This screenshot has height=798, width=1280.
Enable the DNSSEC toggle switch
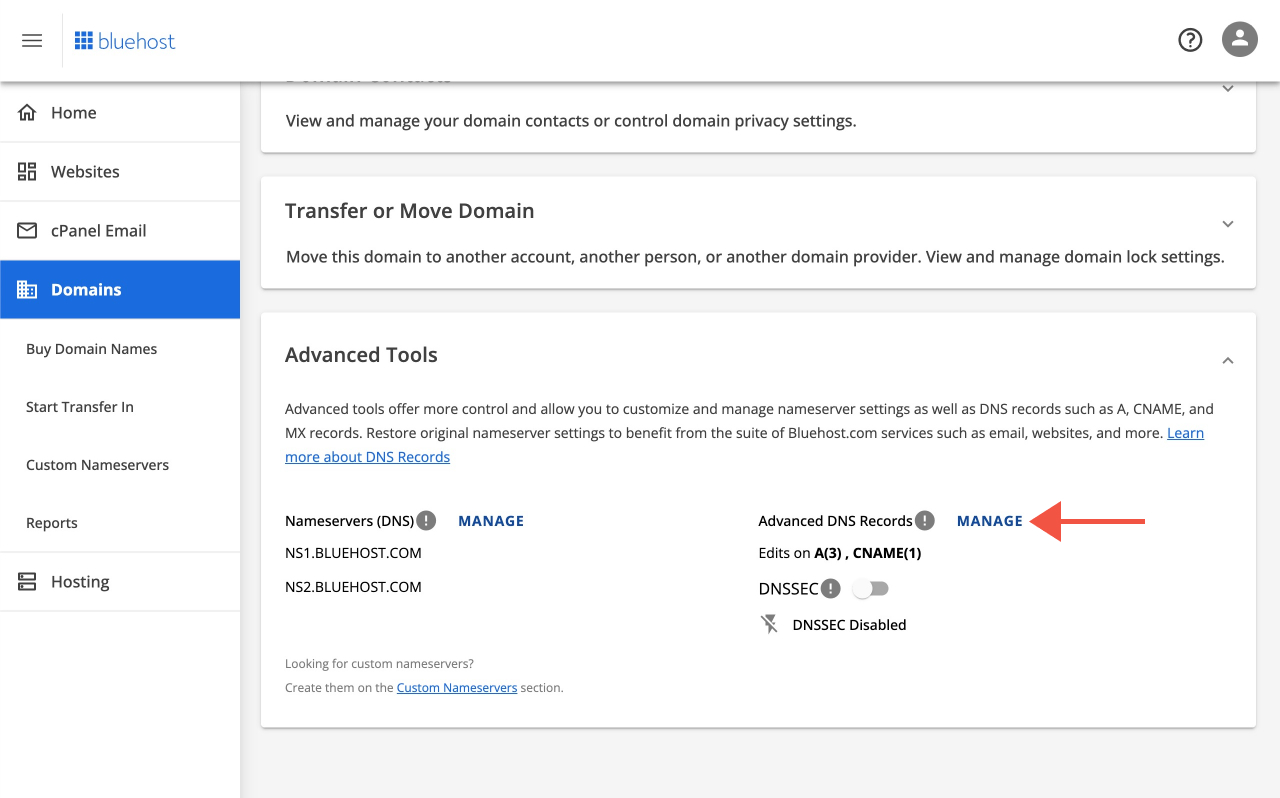tap(869, 588)
